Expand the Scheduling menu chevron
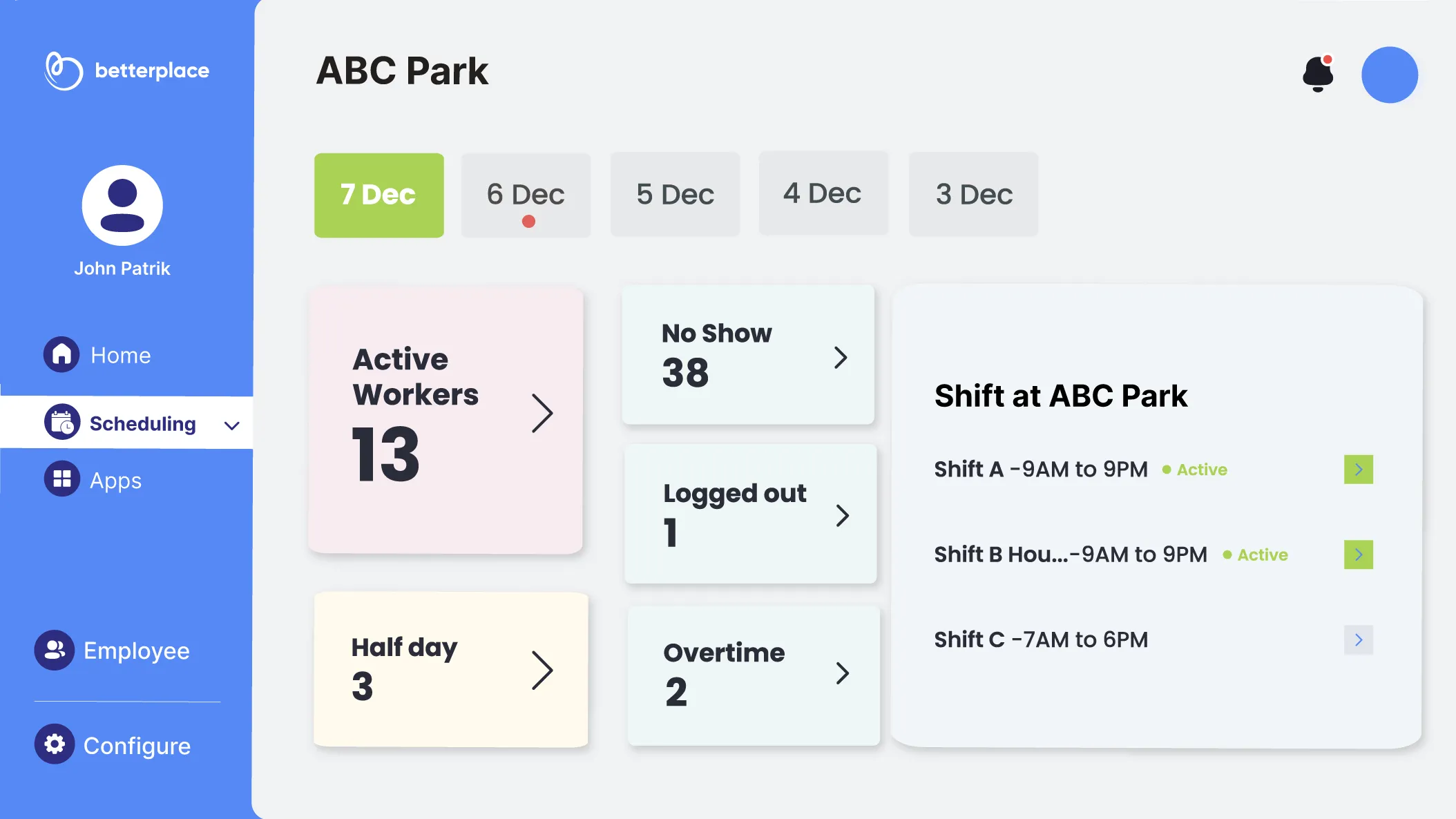Viewport: 1456px width, 819px height. [x=232, y=425]
